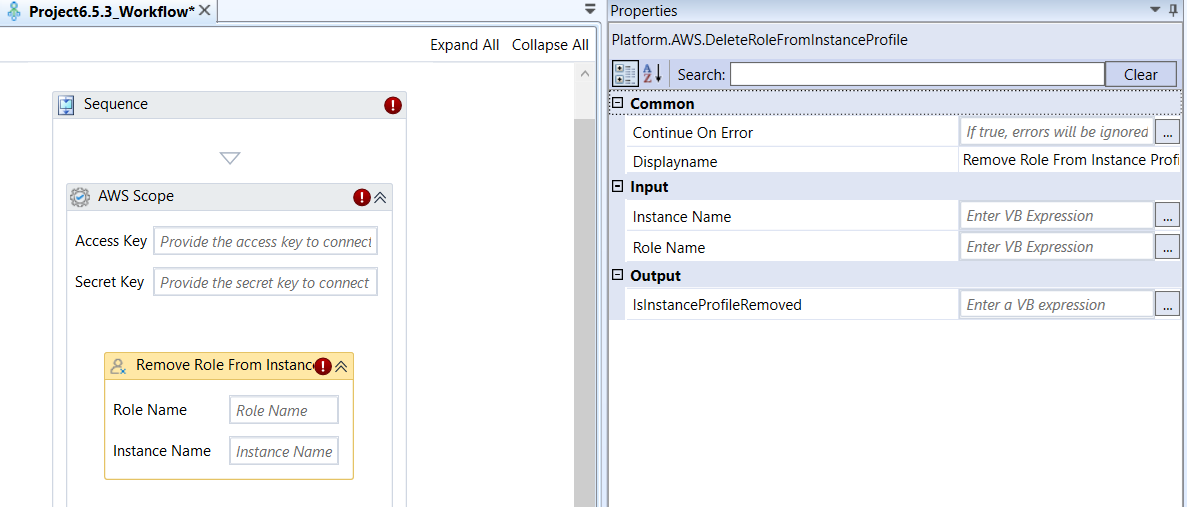
Task: Open expression editor for Role Name
Action: [1167, 247]
